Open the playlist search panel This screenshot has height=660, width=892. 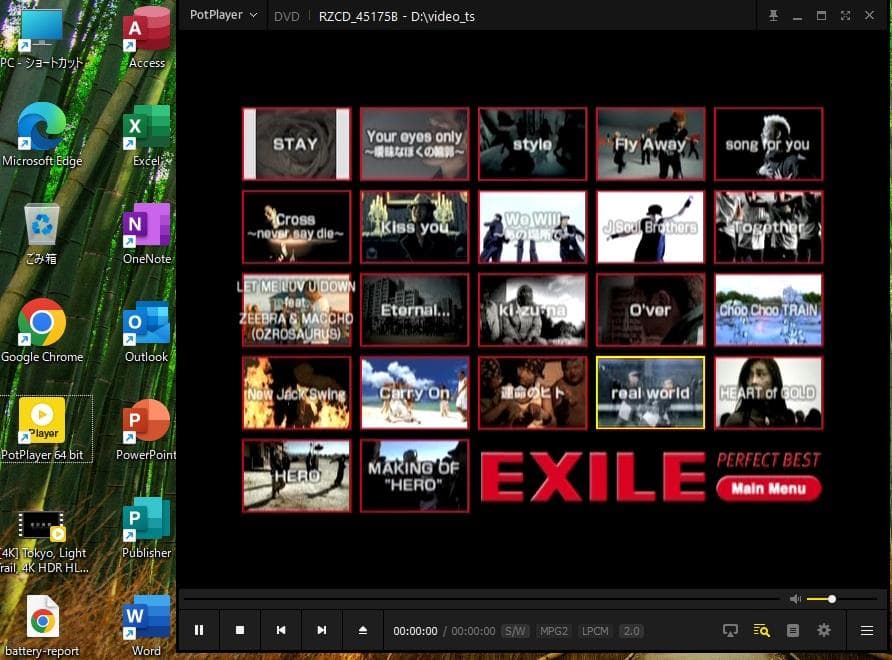coord(761,631)
